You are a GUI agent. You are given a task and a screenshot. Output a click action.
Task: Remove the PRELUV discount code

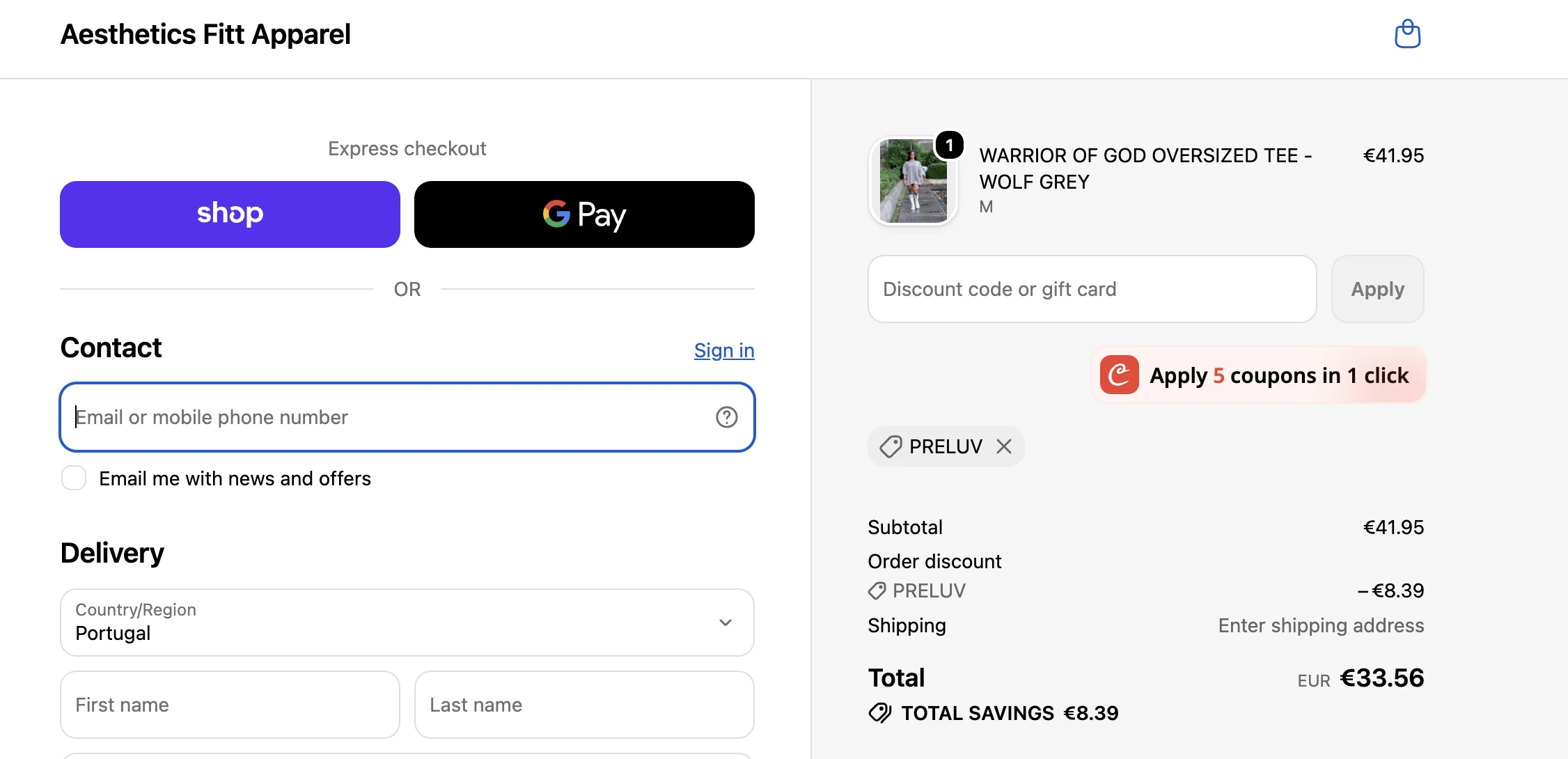click(1003, 446)
